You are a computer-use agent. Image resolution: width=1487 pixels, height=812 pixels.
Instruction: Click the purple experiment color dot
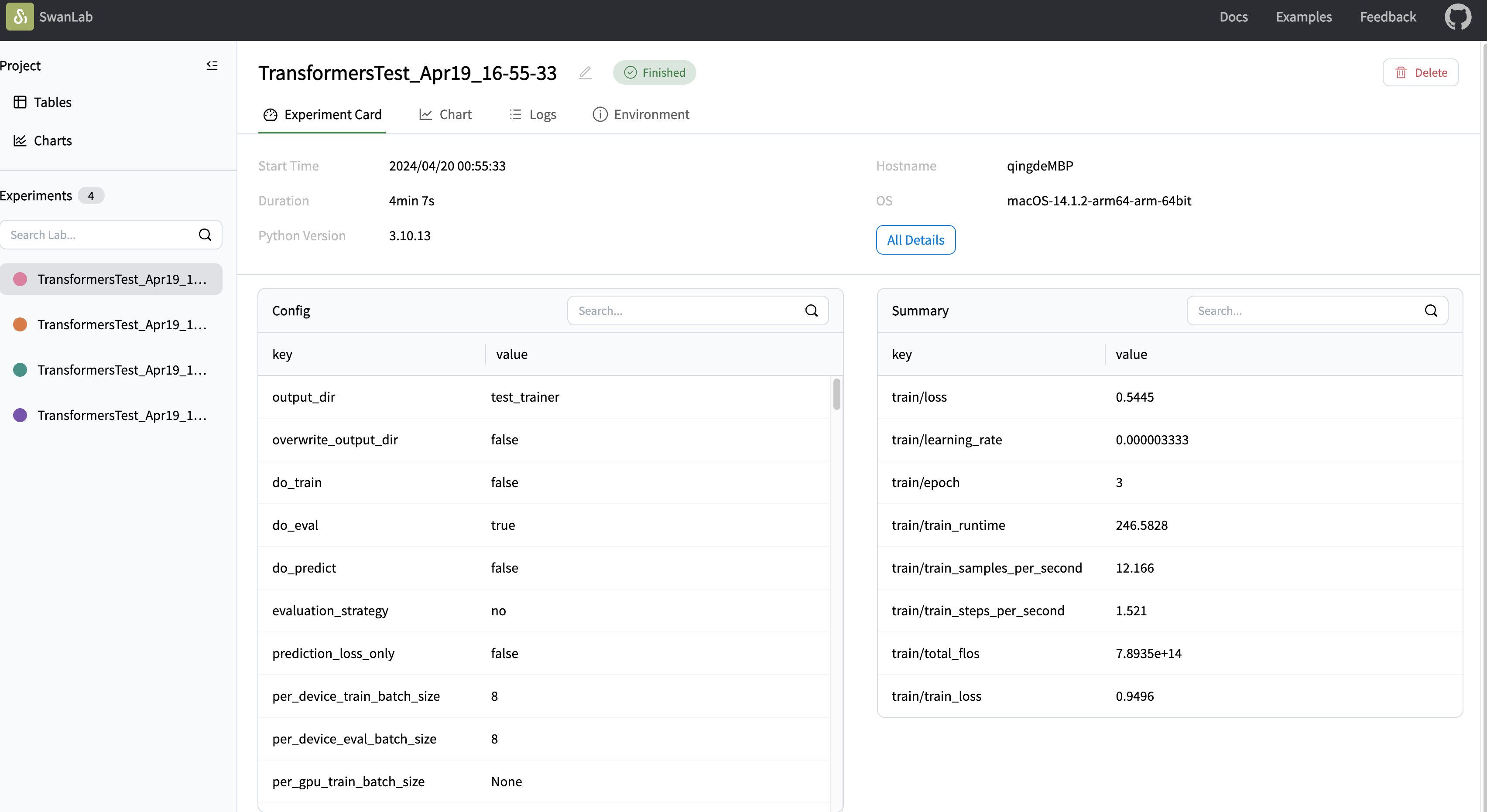[20, 416]
